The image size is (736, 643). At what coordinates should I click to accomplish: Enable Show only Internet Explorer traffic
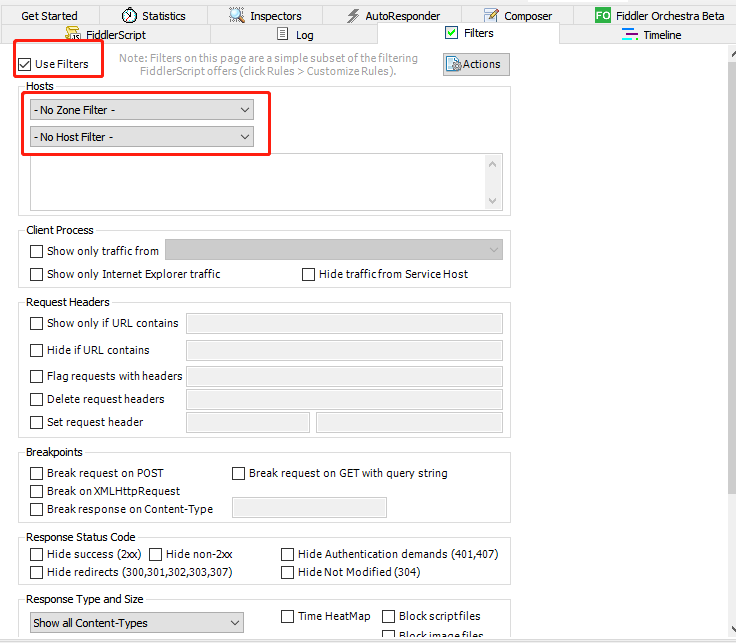[36, 274]
